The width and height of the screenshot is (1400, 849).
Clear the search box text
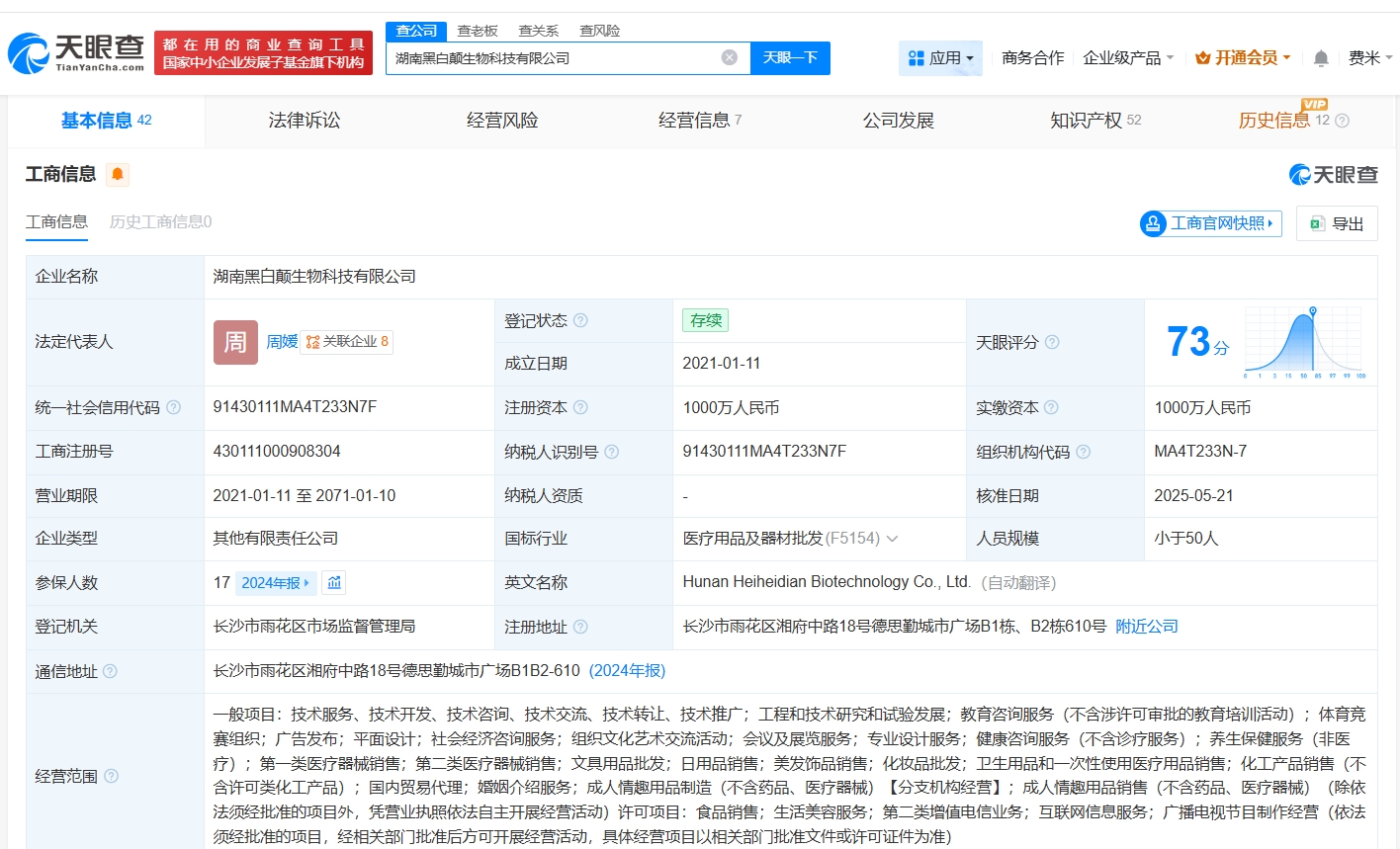(x=730, y=58)
